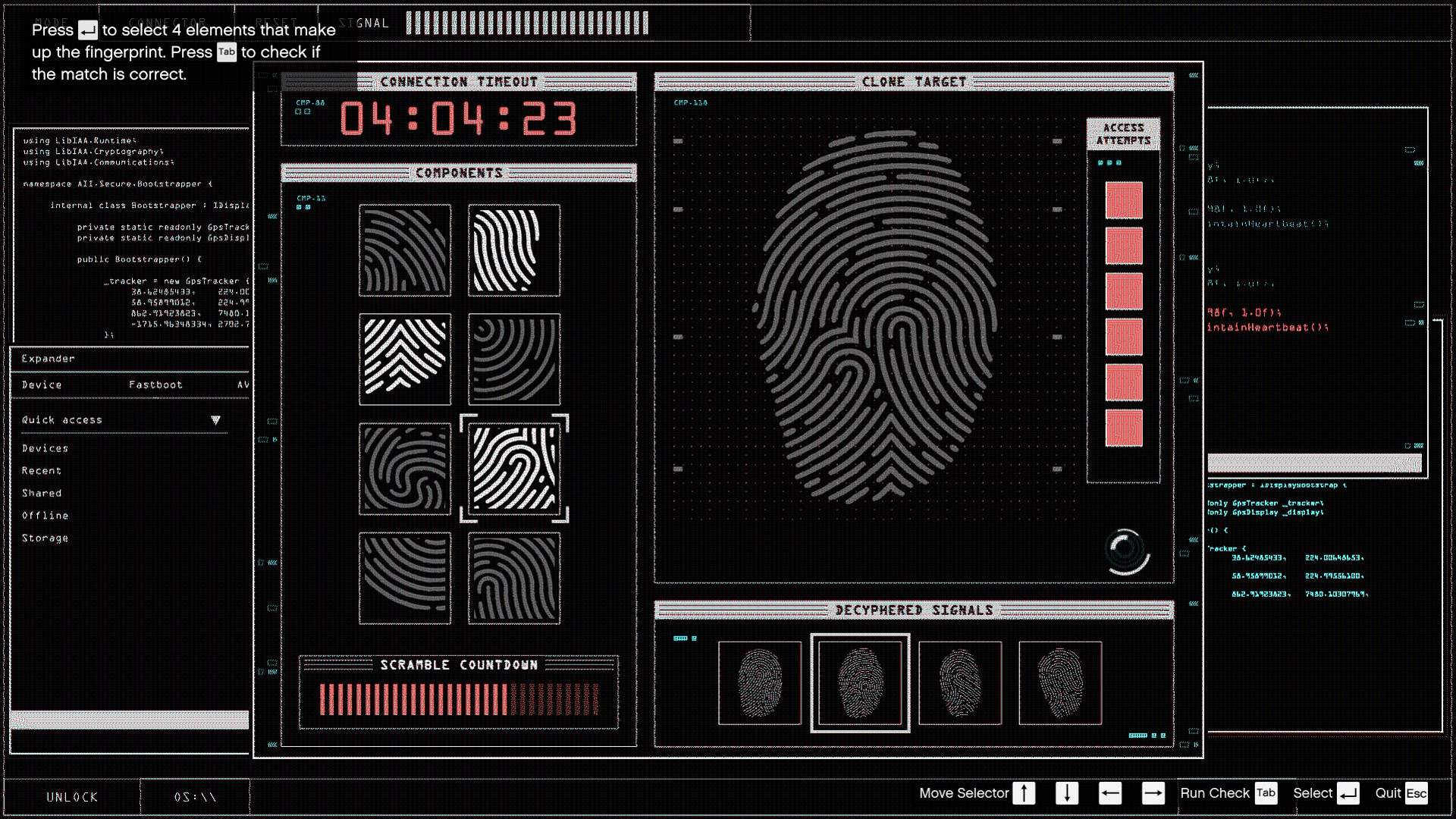Click the red intainHeartbeat code line
The height and width of the screenshot is (819, 1456).
click(x=1268, y=328)
